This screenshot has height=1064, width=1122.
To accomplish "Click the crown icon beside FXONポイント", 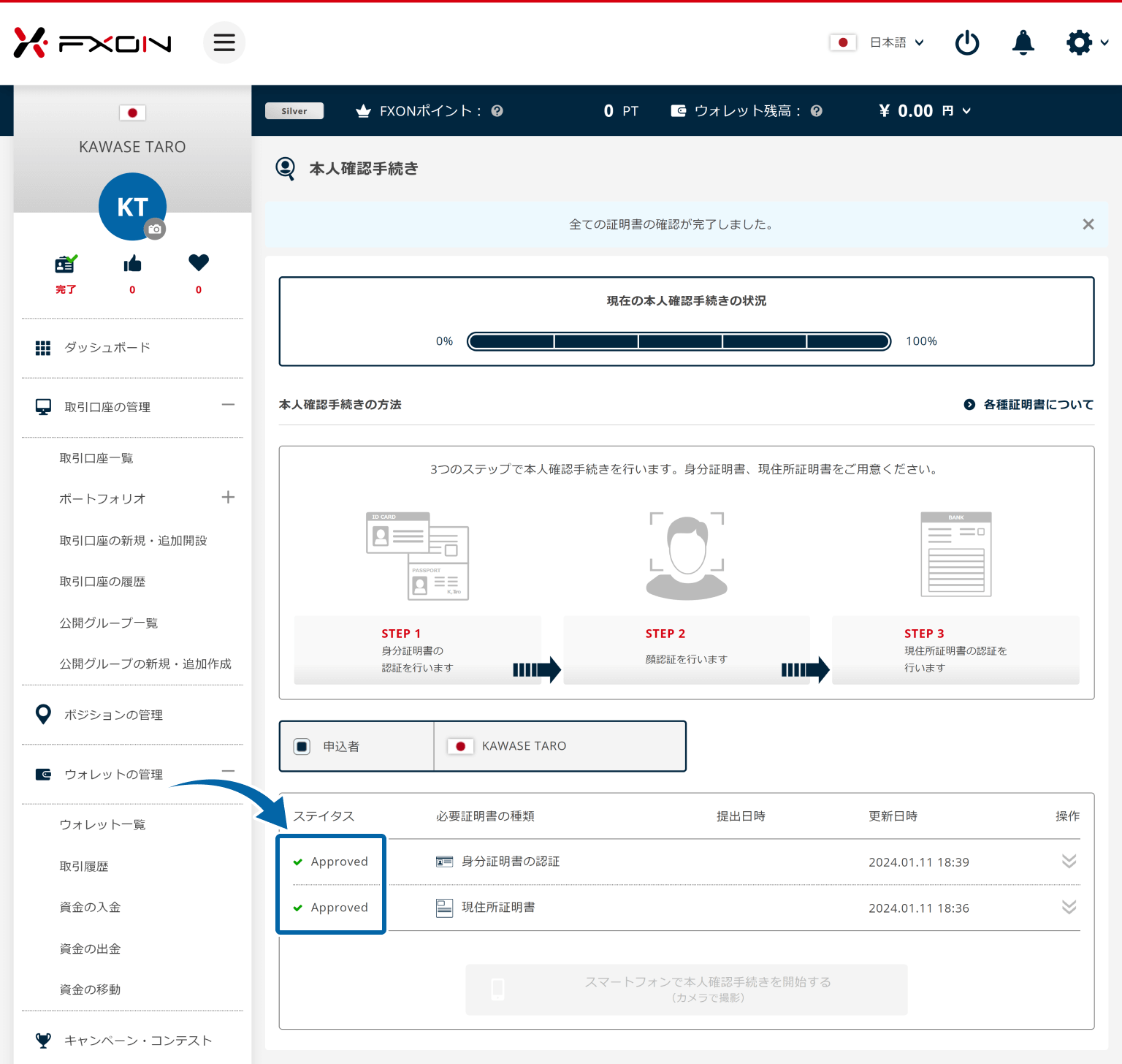I will pyautogui.click(x=363, y=111).
